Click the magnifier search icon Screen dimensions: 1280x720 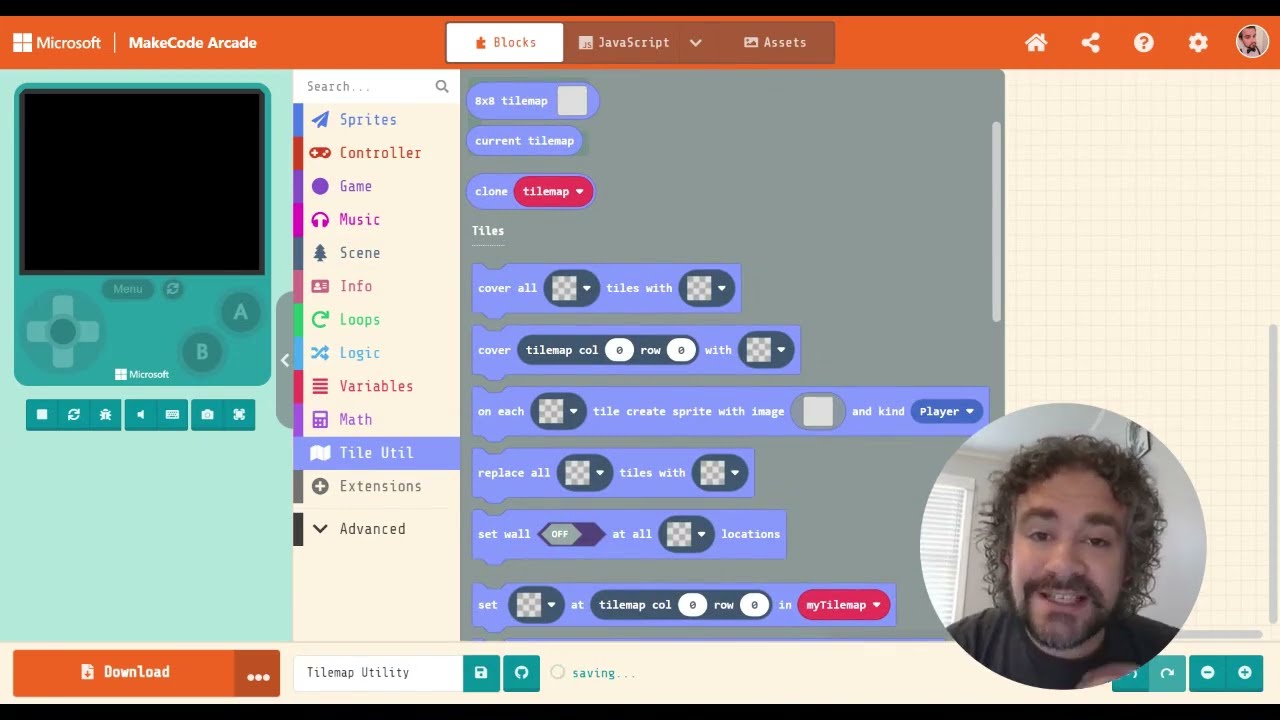442,86
